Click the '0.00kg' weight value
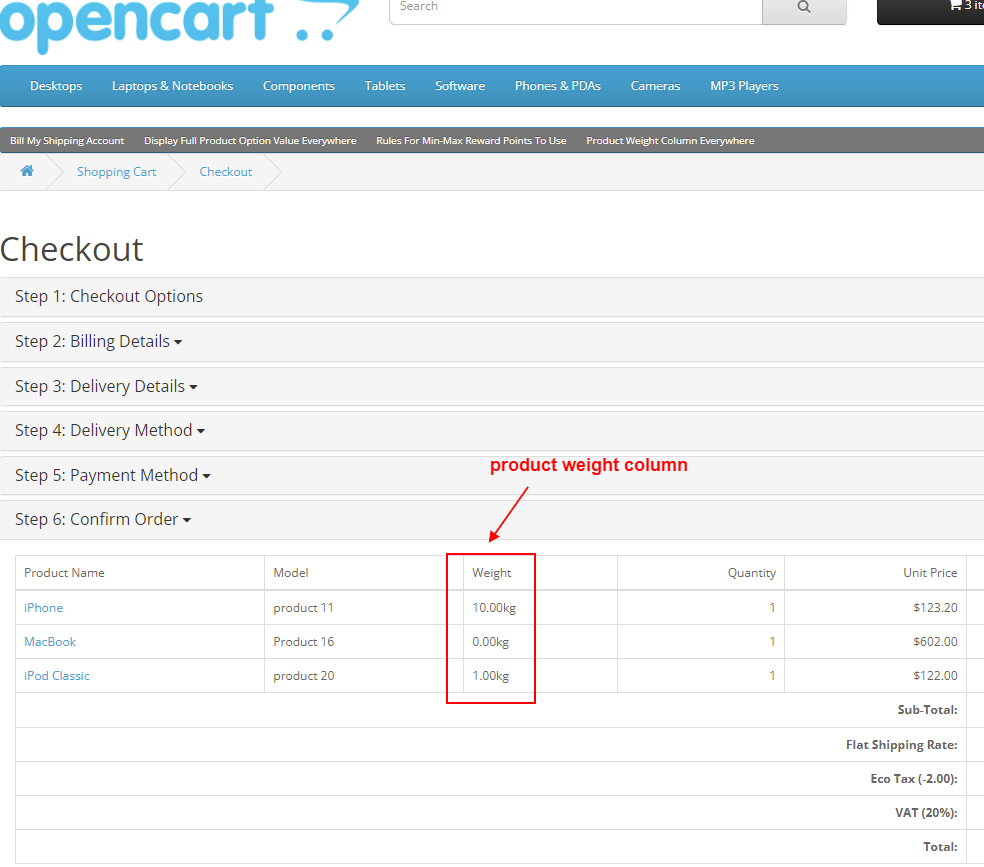The height and width of the screenshot is (867, 984). click(x=491, y=642)
